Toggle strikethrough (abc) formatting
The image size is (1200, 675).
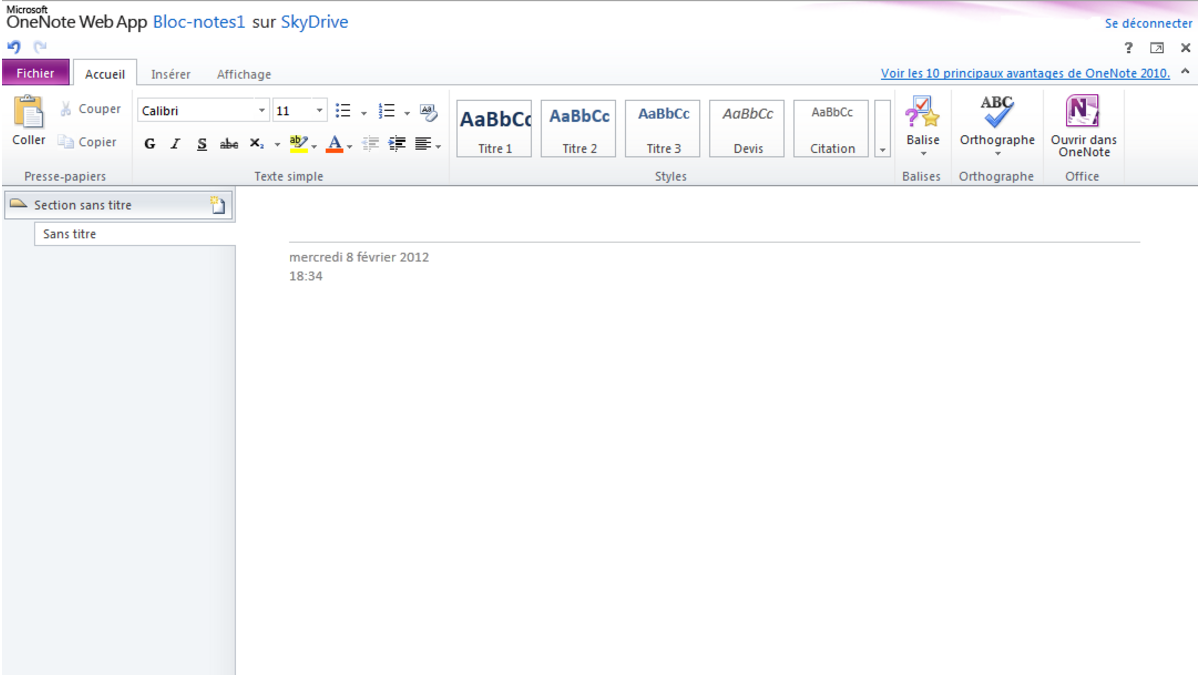click(x=229, y=144)
